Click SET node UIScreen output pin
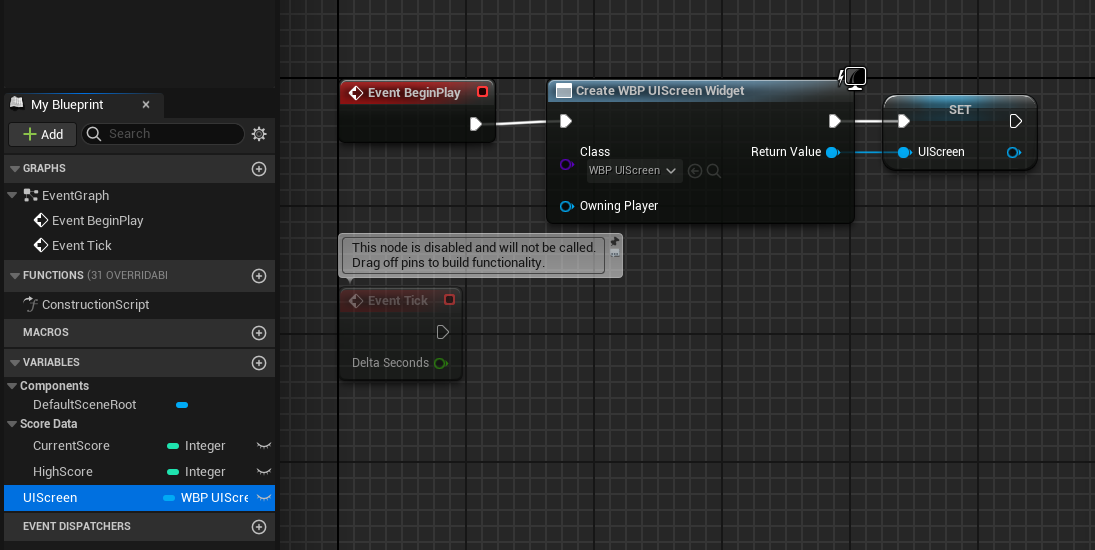The image size is (1095, 550). click(x=1014, y=152)
